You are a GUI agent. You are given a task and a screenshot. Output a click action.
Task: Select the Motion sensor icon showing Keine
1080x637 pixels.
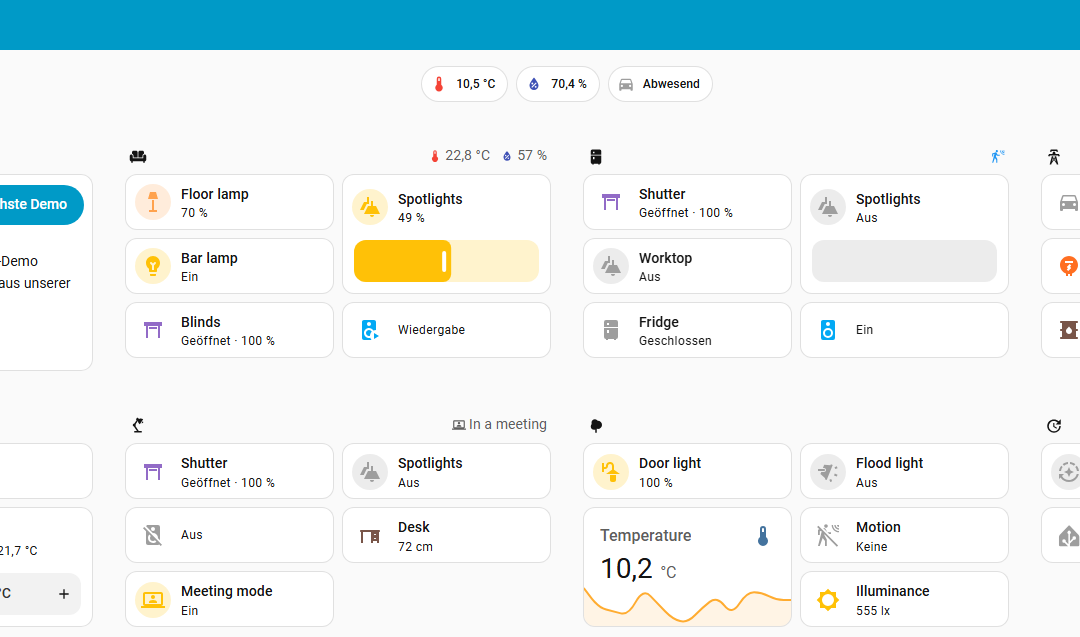pos(827,535)
